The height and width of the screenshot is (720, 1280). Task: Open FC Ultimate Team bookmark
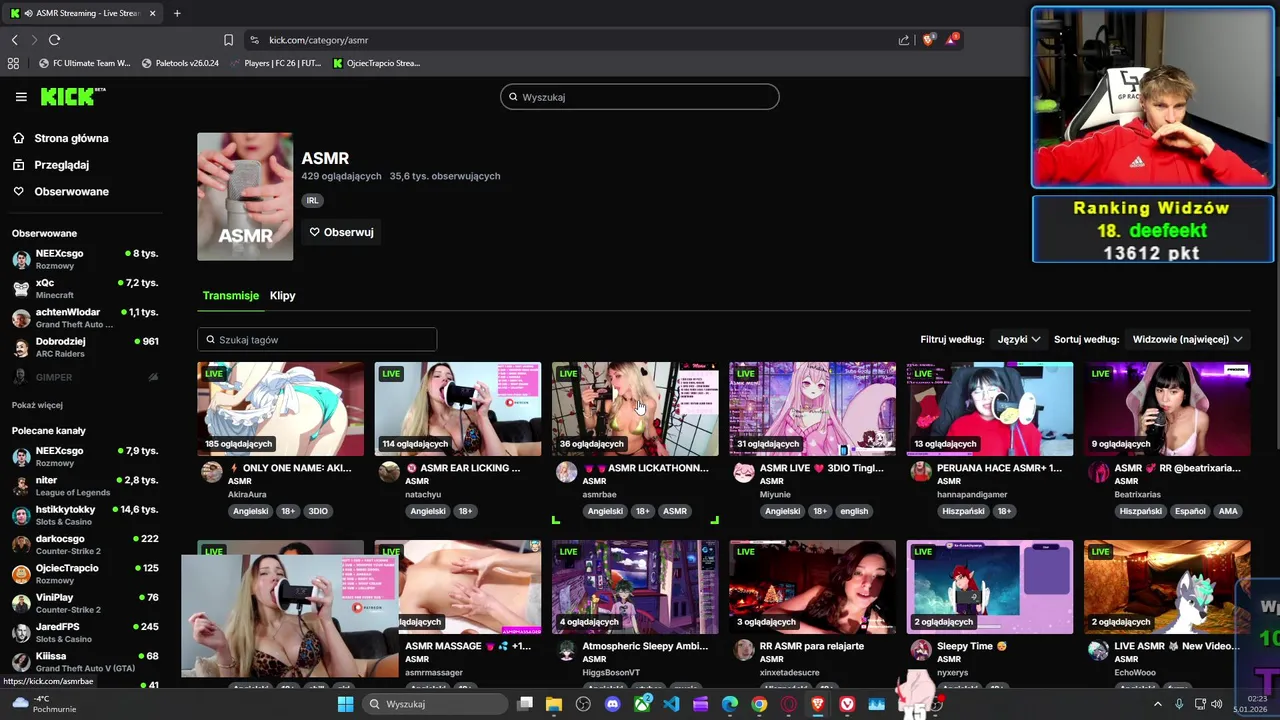point(84,63)
